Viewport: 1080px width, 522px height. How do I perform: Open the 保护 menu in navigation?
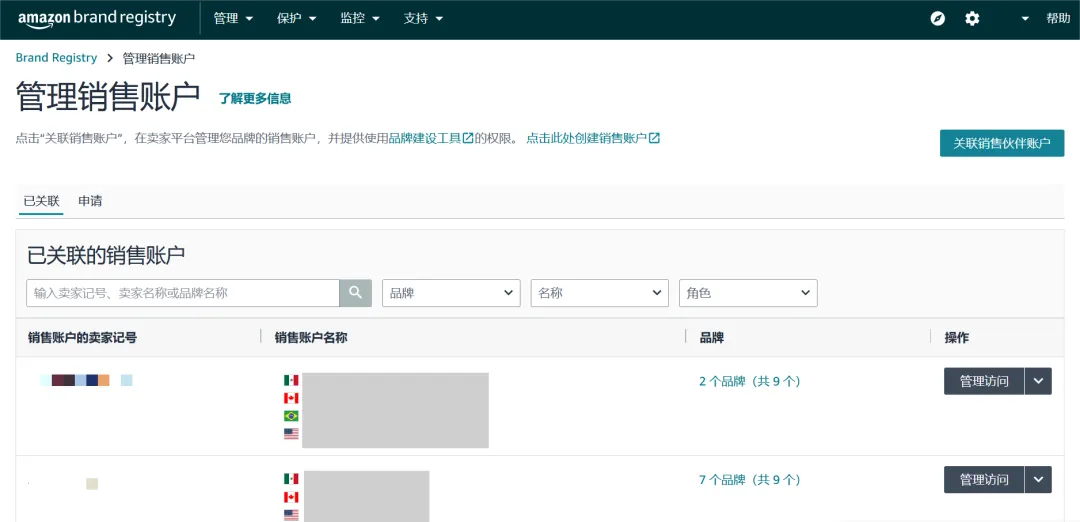(x=296, y=19)
